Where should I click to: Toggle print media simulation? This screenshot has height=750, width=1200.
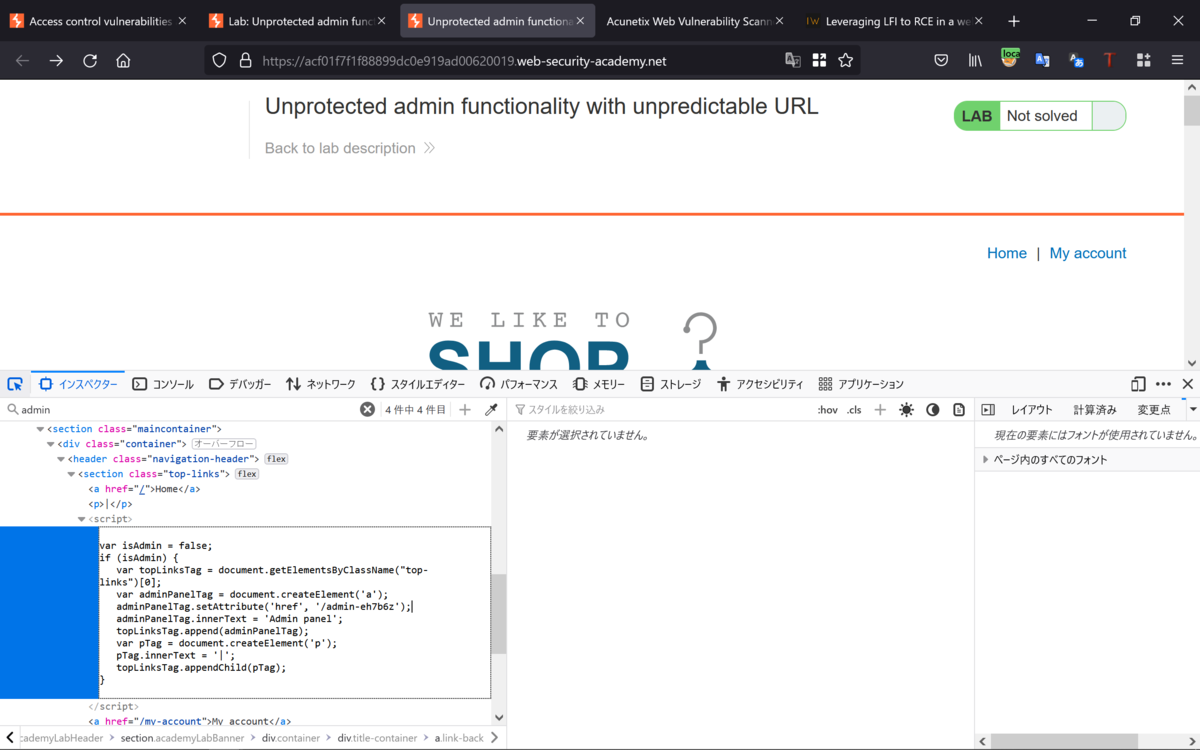click(x=959, y=410)
